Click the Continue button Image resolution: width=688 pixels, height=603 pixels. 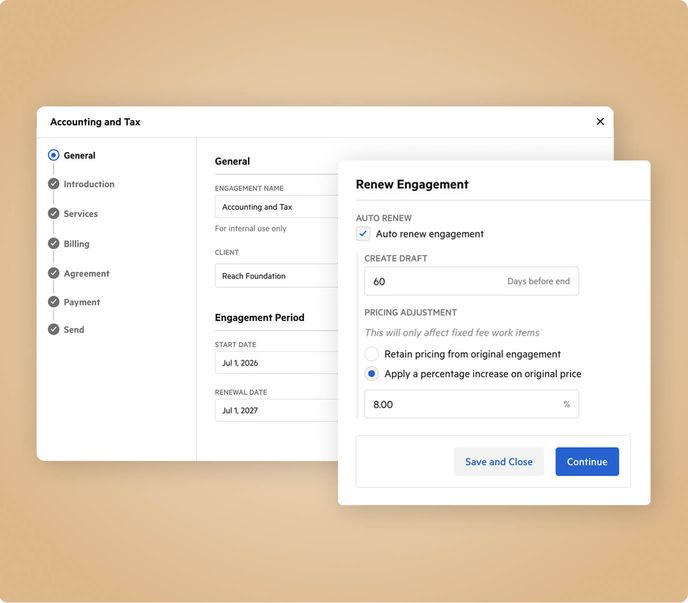pyautogui.click(x=587, y=461)
